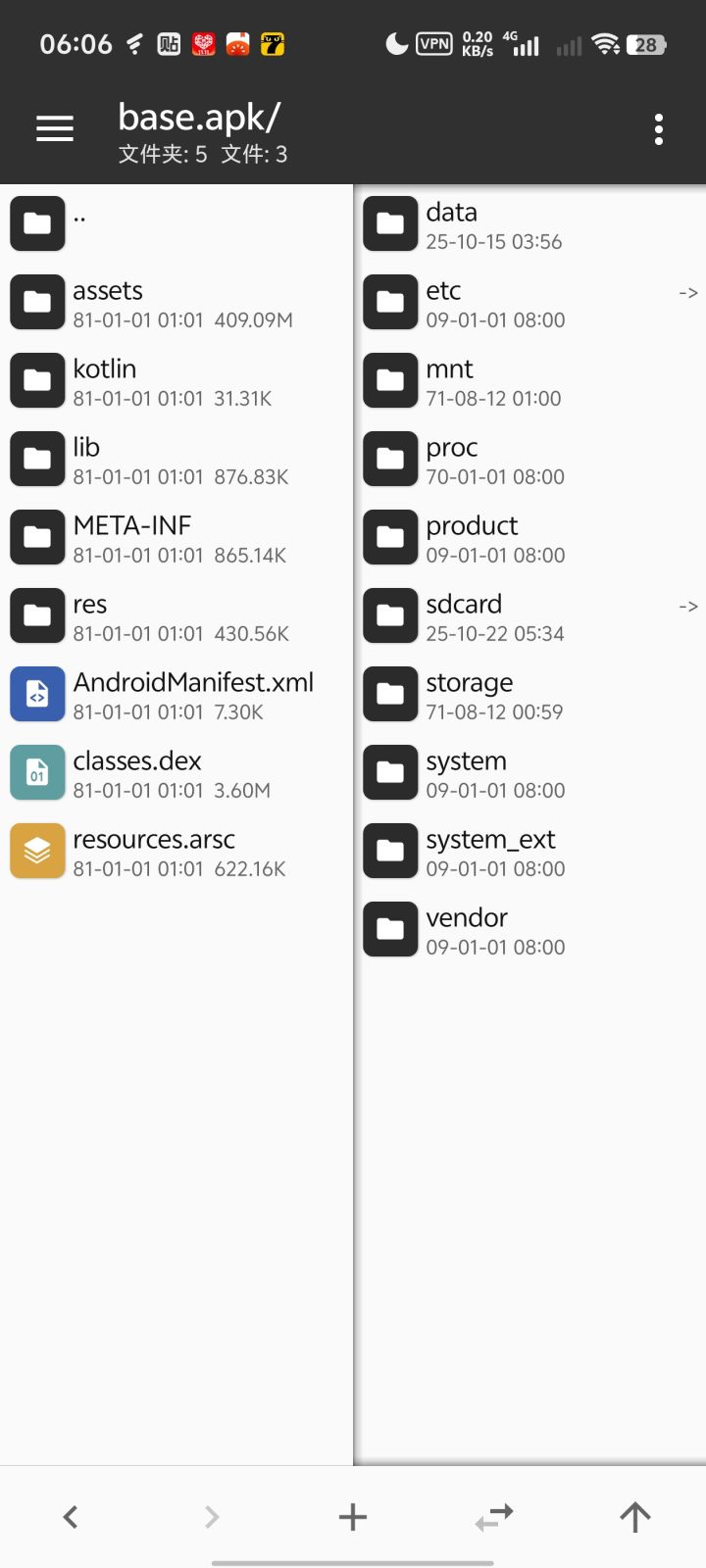
Task: Select the resources.arsc file icon
Action: [37, 851]
